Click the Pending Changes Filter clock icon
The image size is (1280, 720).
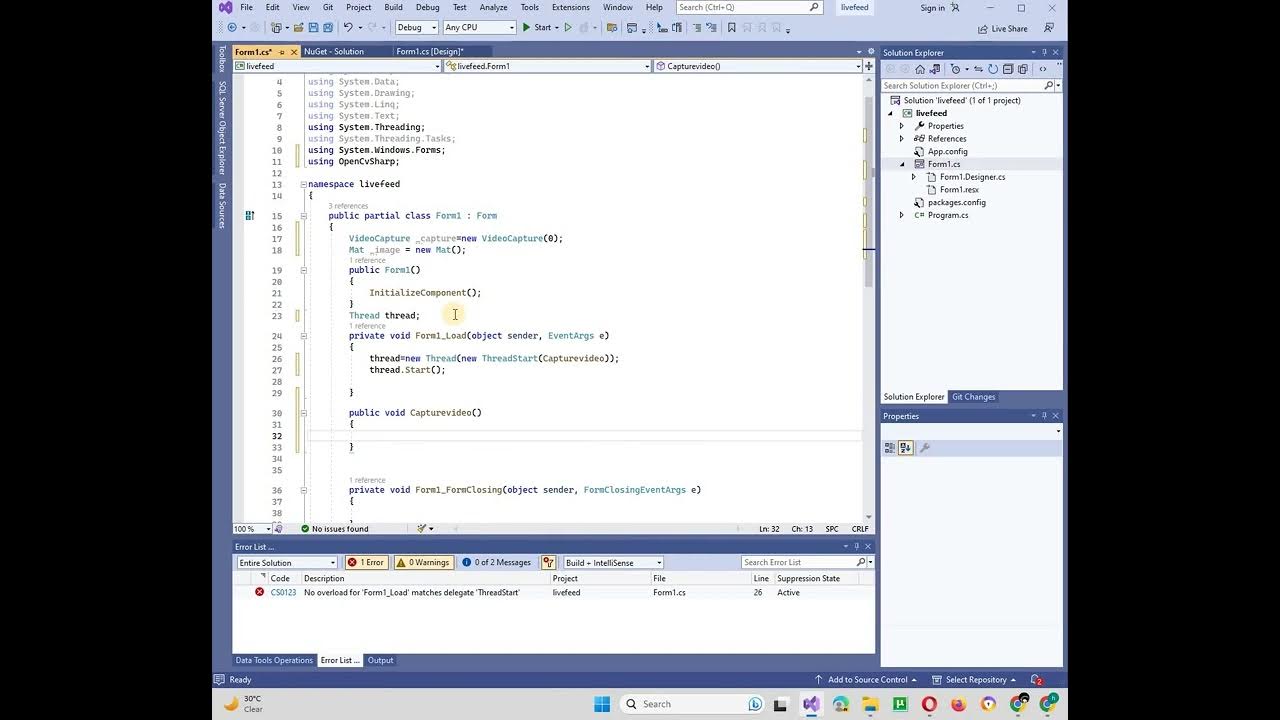957,69
